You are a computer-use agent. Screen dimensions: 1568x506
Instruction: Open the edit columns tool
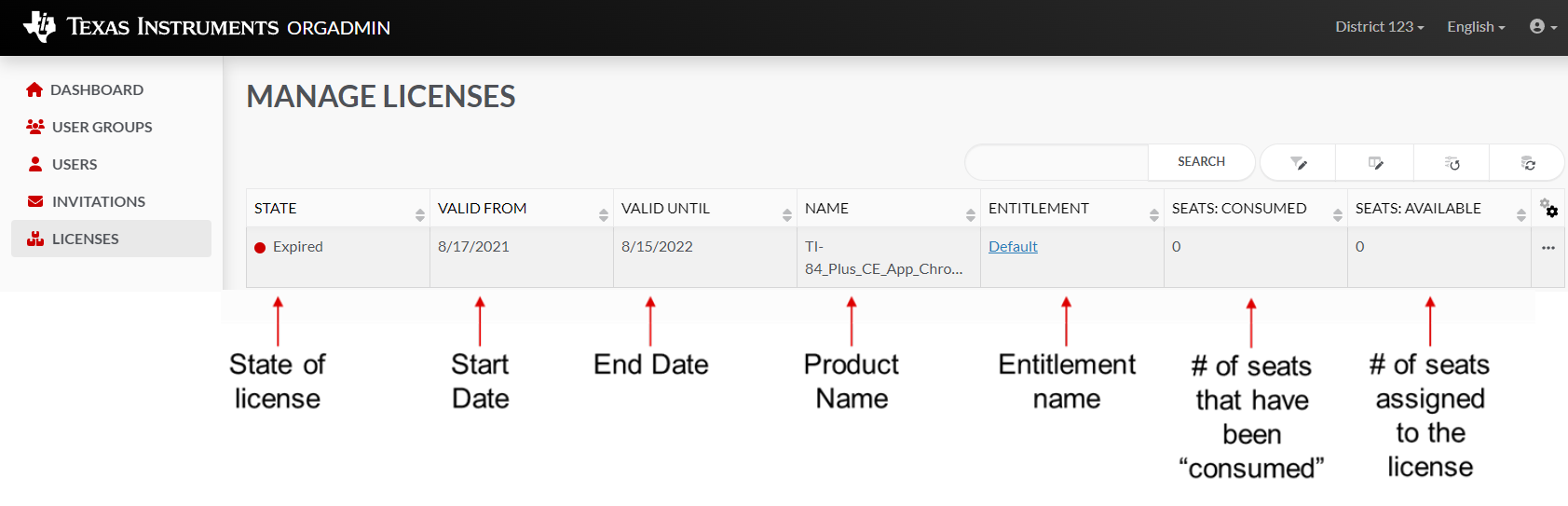pyautogui.click(x=1375, y=163)
